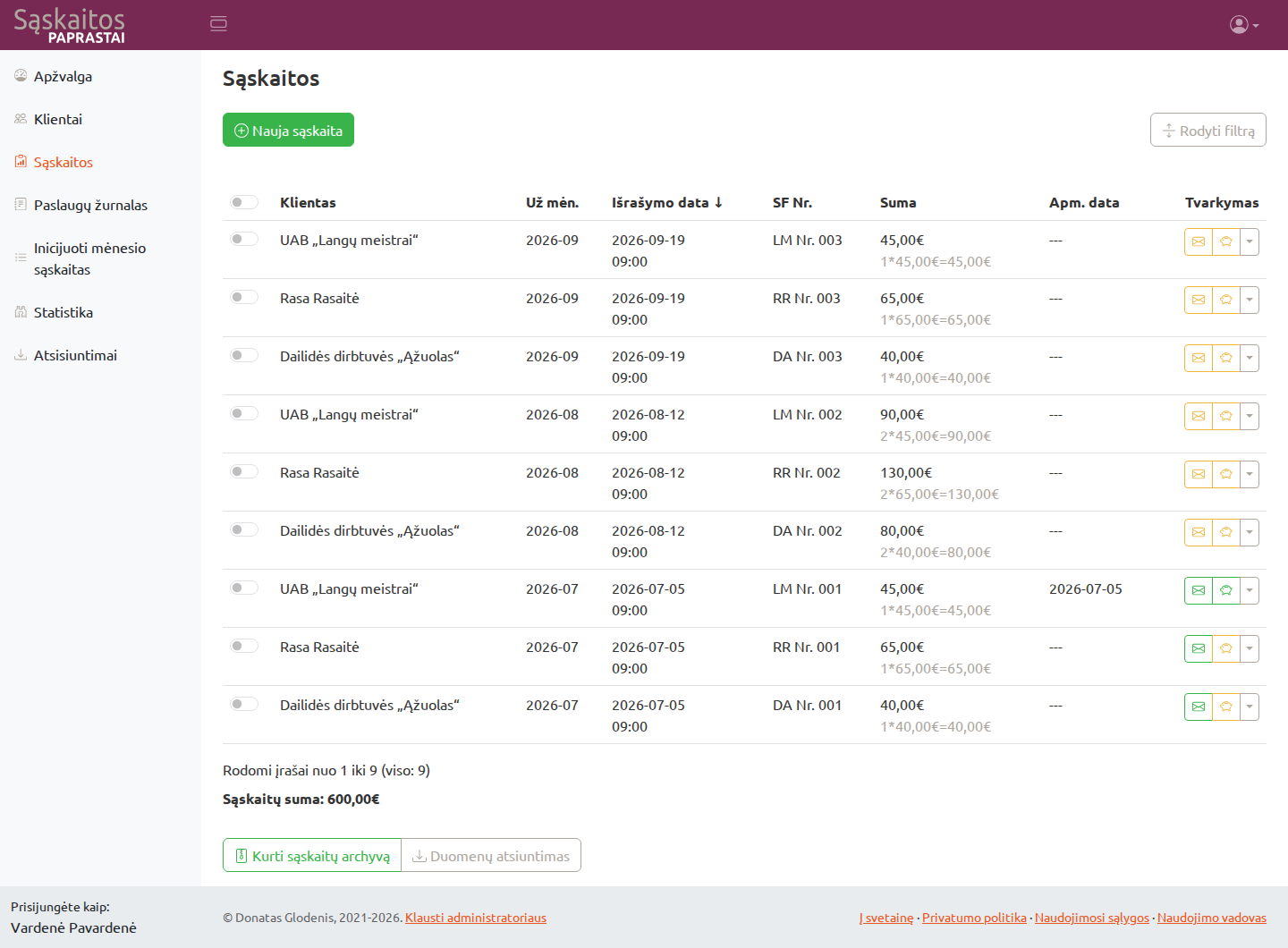
Task: Click the envelope icon for DA Nr. 002
Action: click(1199, 532)
